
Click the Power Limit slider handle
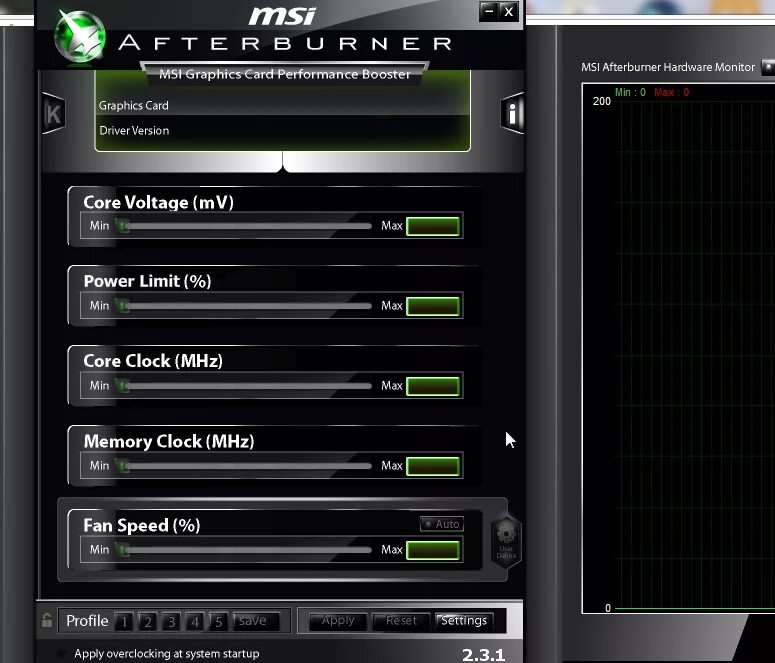(x=123, y=306)
